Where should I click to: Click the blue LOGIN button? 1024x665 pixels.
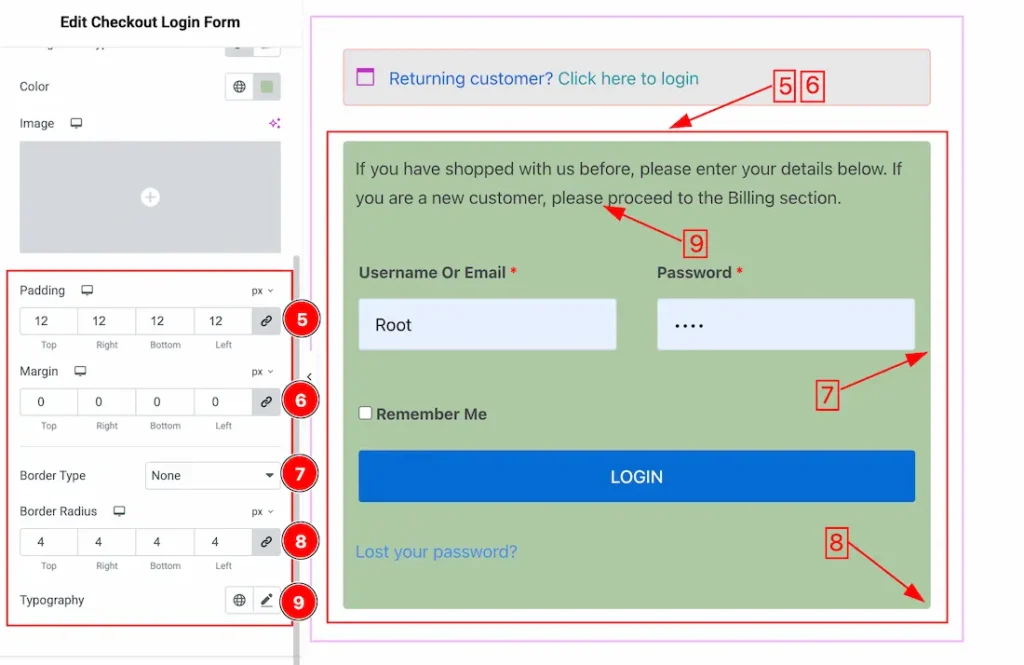[x=636, y=477]
